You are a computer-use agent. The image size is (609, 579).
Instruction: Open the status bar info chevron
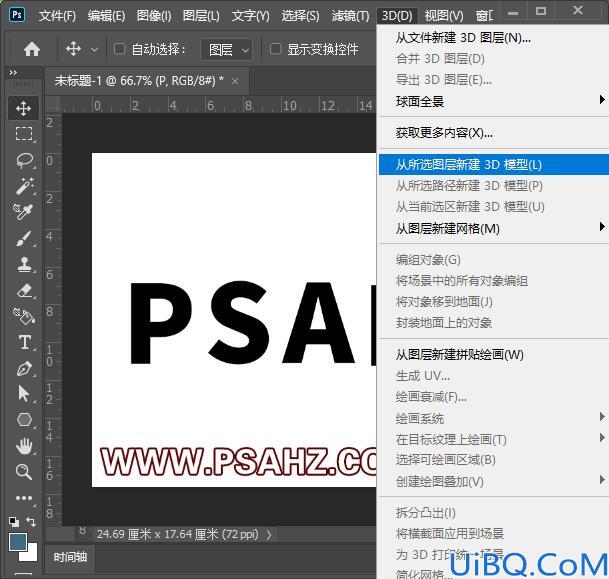pyautogui.click(x=269, y=535)
